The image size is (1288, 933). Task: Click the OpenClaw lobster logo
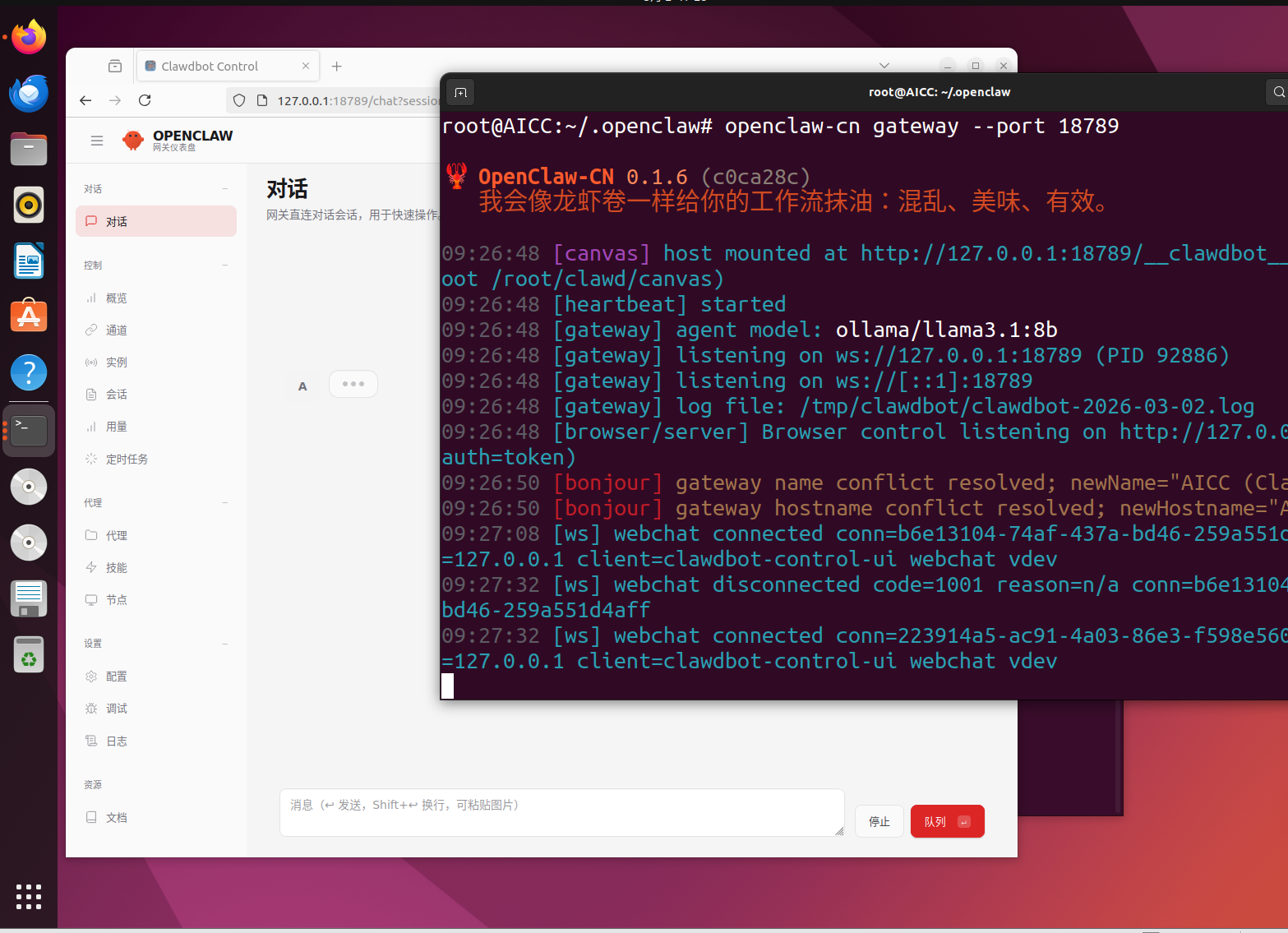[133, 141]
